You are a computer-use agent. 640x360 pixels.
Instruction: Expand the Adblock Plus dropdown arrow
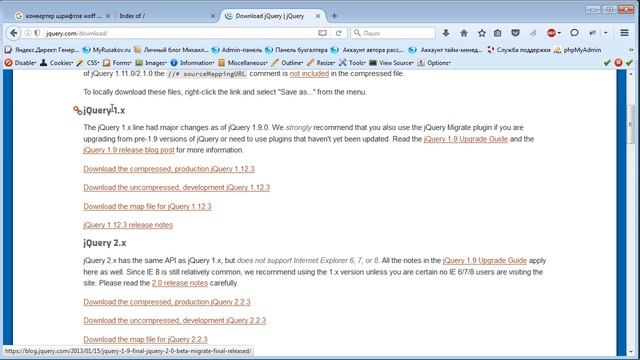pos(559,33)
